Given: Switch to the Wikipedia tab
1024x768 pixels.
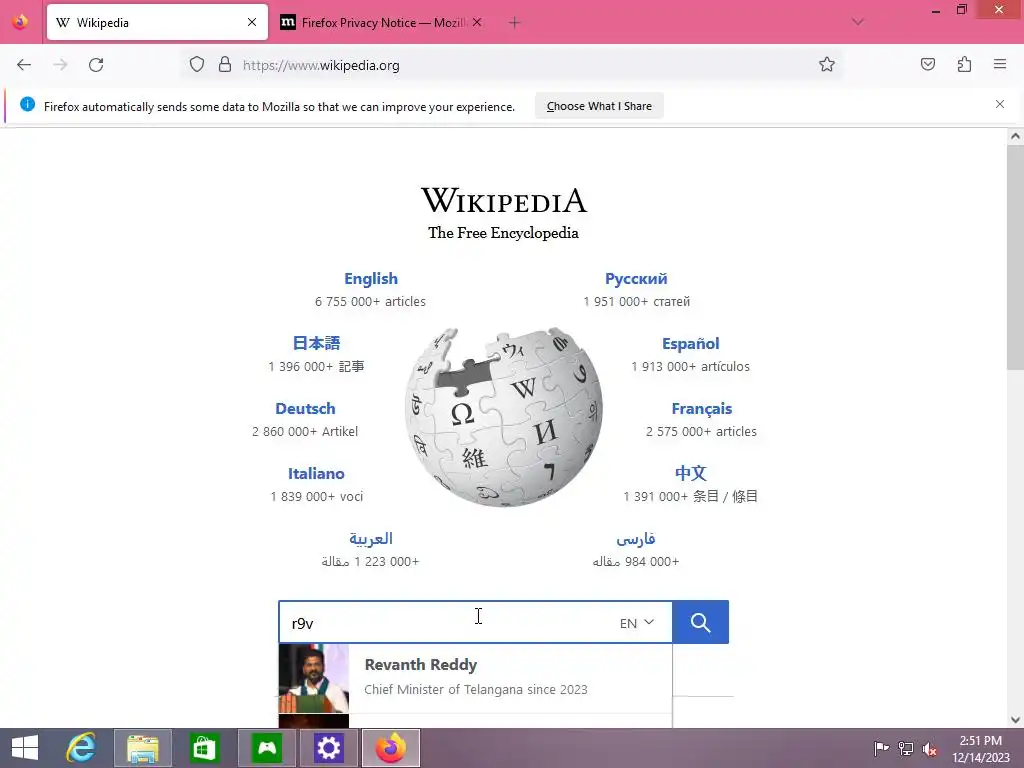Looking at the screenshot, I should click(157, 22).
